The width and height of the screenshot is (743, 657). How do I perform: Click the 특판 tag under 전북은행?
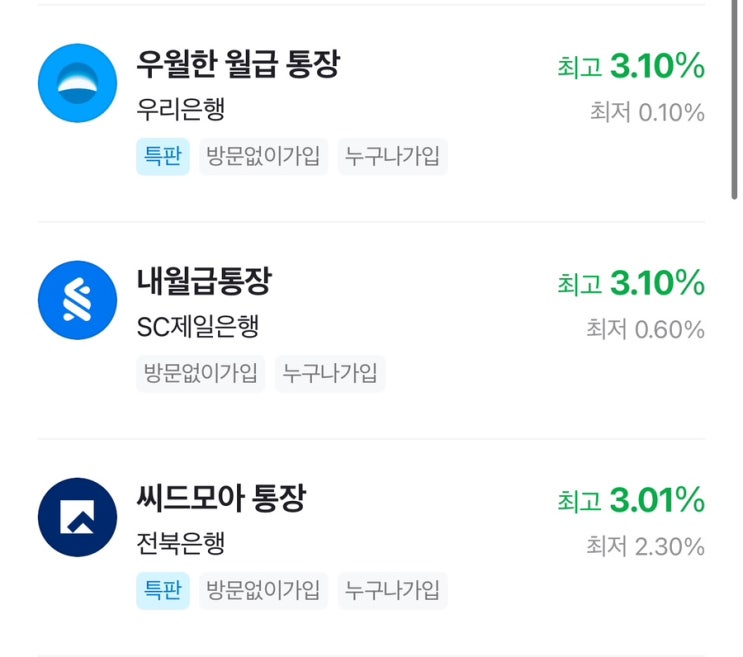162,591
